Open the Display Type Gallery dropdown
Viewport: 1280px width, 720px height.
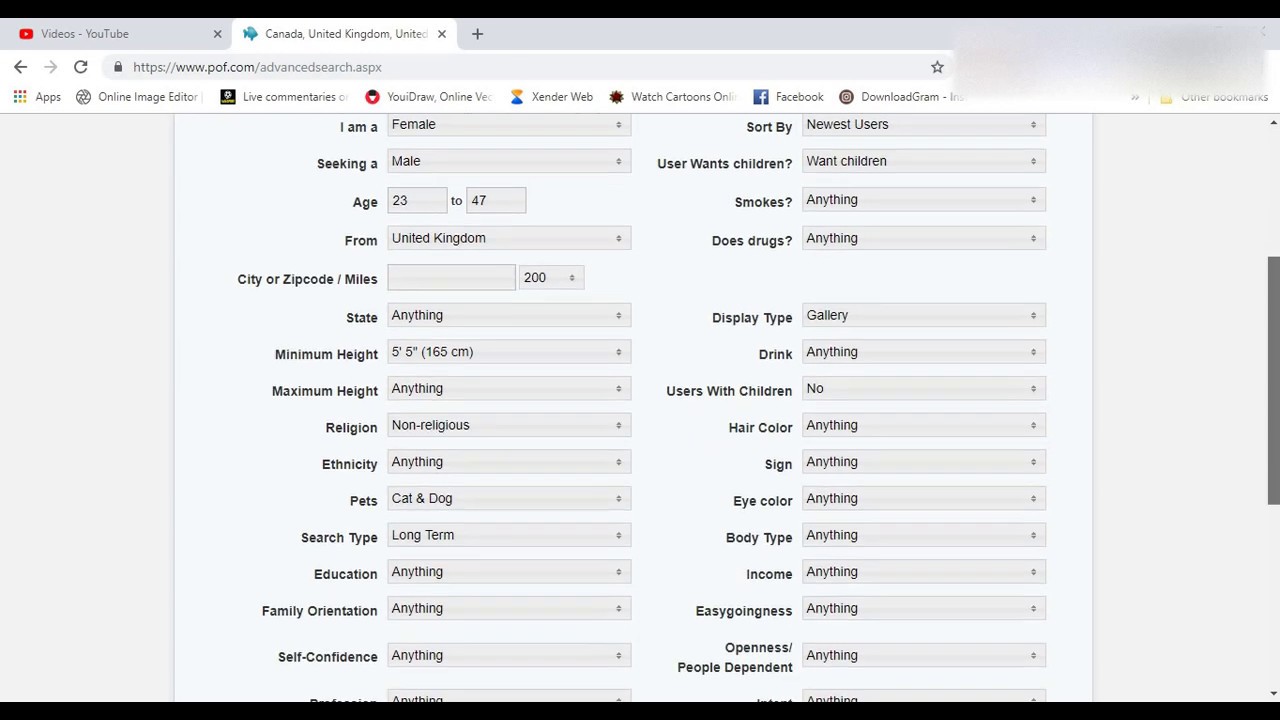tap(924, 315)
